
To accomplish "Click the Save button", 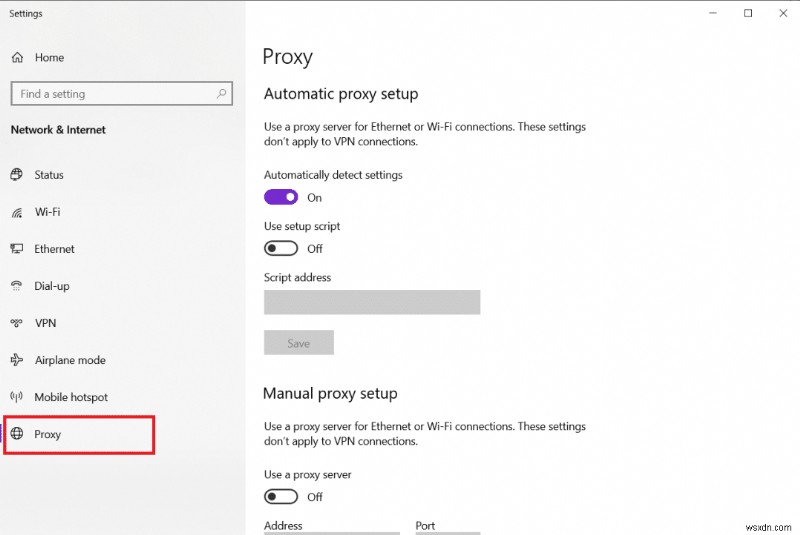I will [298, 343].
